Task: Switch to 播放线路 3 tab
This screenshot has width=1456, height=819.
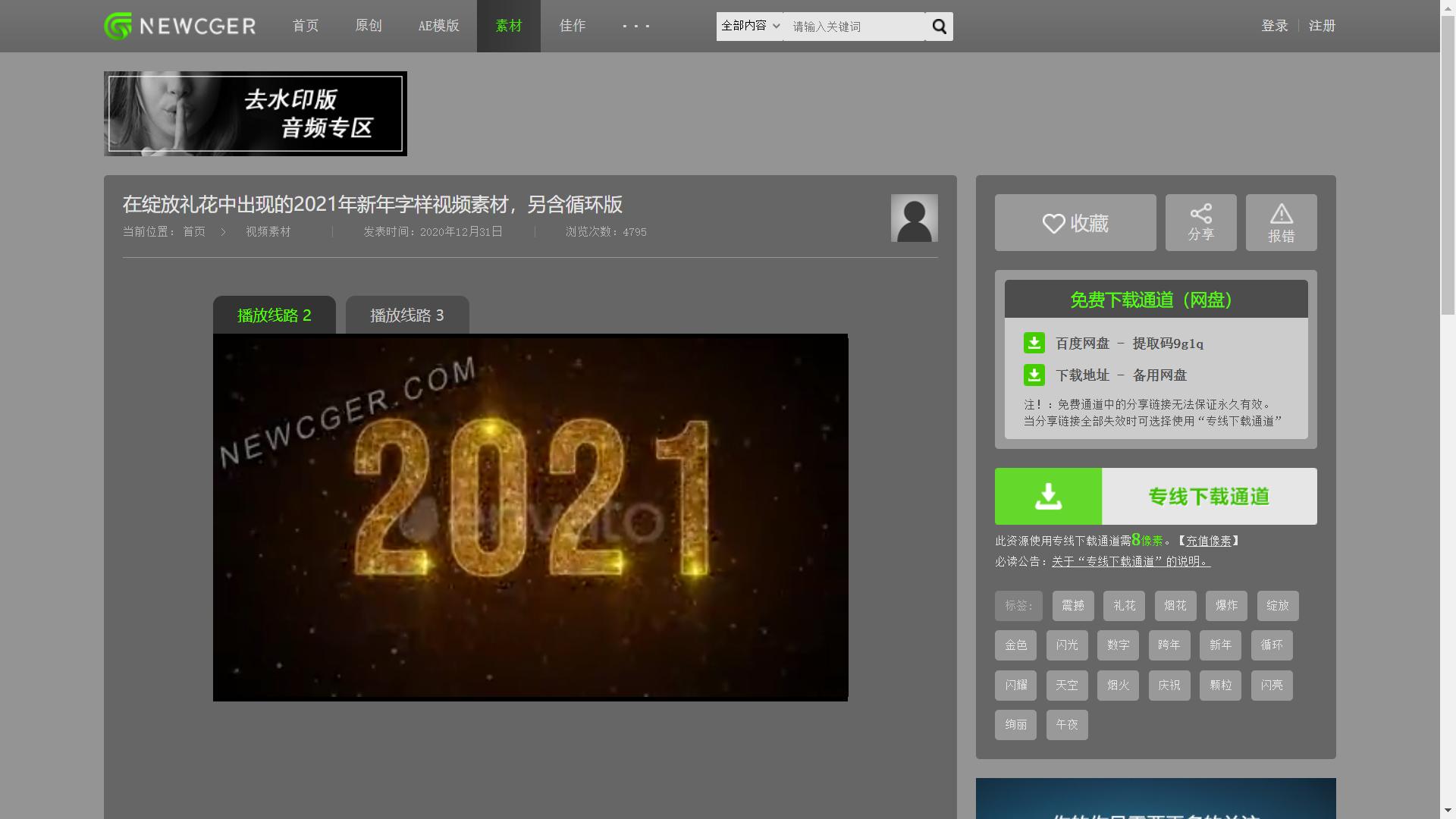Action: (407, 315)
